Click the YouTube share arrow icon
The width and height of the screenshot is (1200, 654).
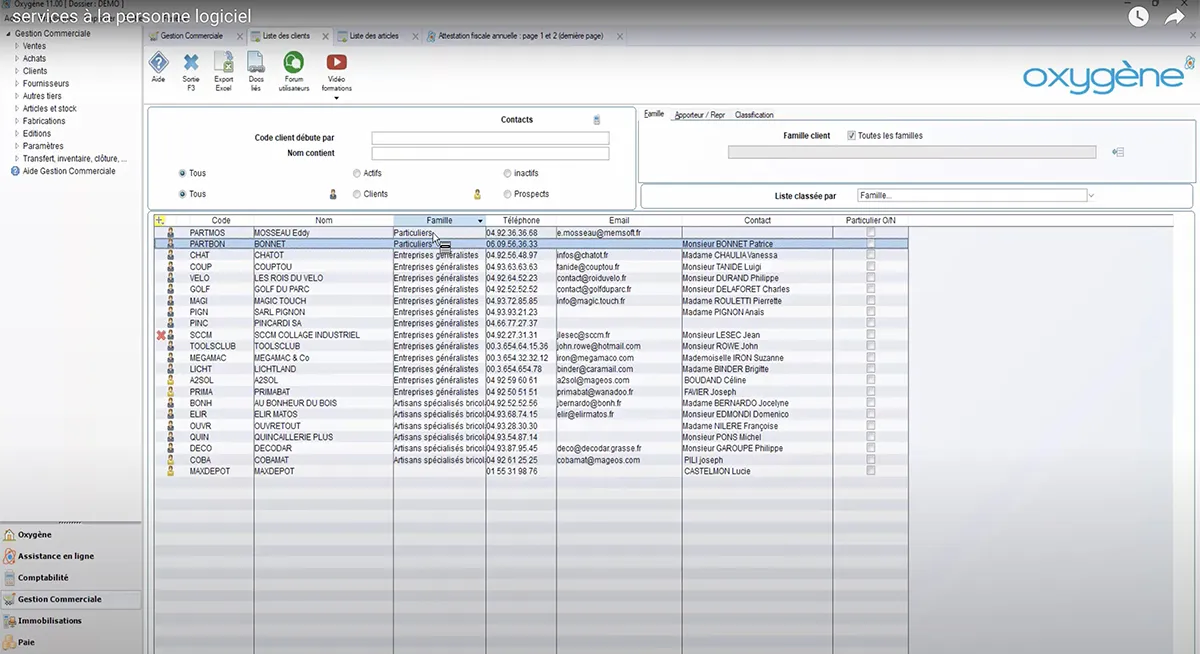[x=1175, y=17]
